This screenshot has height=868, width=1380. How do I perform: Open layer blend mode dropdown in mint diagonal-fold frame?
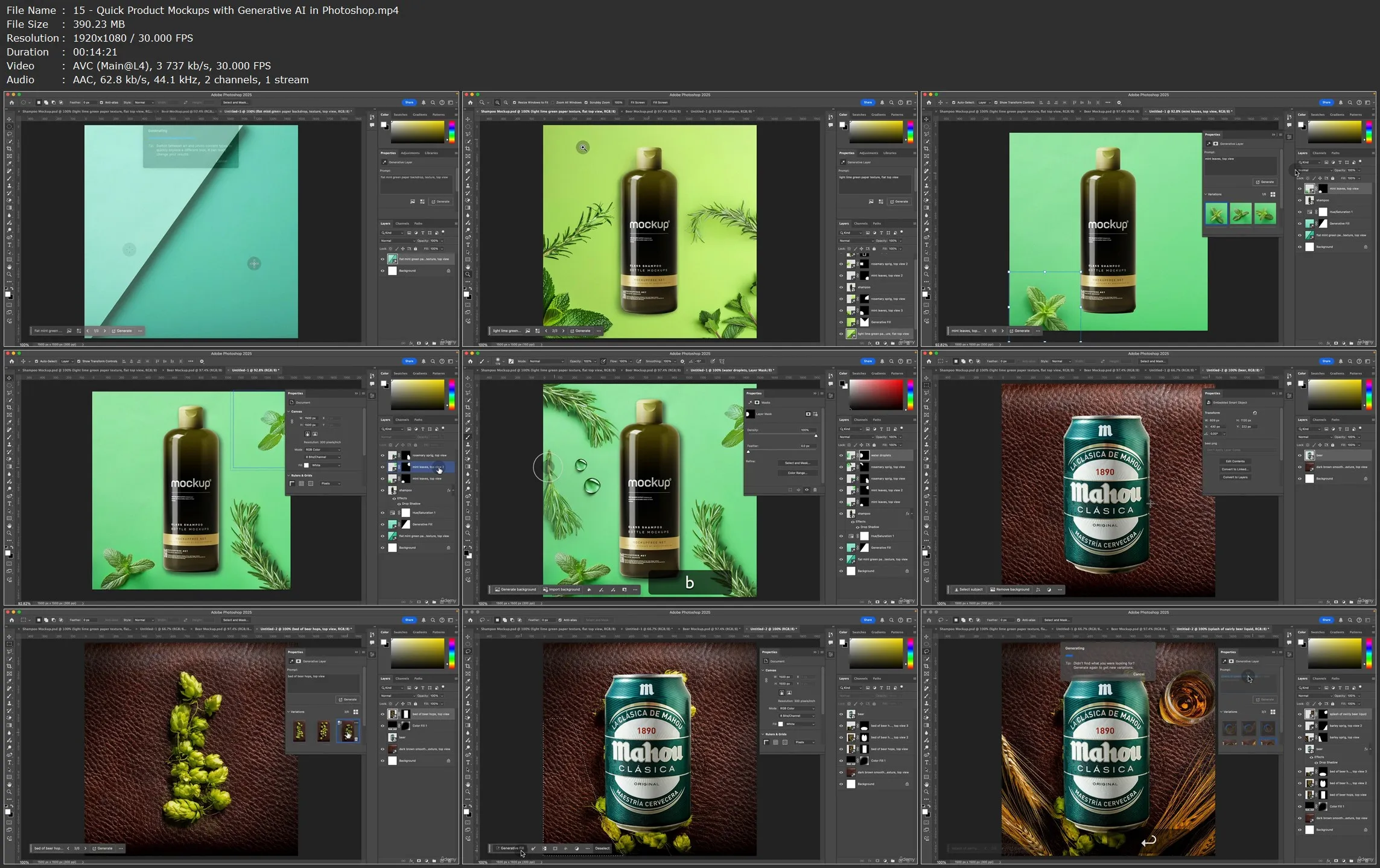coord(398,241)
